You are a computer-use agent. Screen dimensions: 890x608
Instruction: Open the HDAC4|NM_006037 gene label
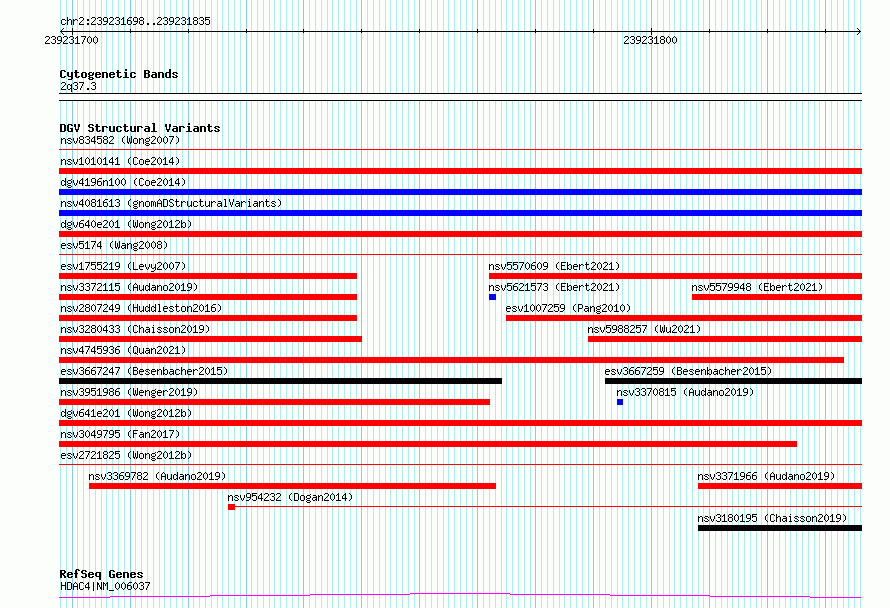coord(105,586)
